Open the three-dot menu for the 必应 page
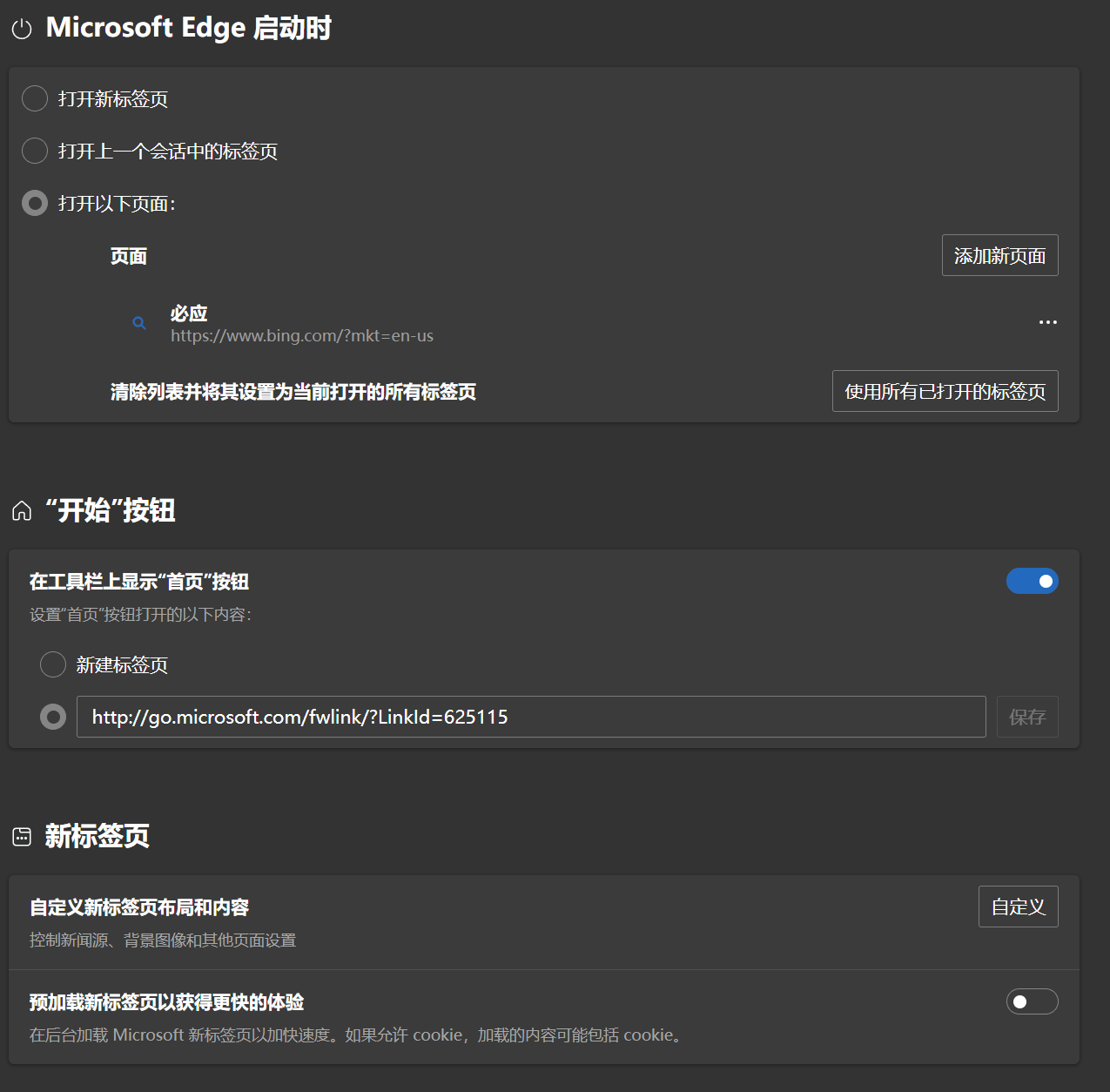The image size is (1110, 1092). tap(1047, 322)
